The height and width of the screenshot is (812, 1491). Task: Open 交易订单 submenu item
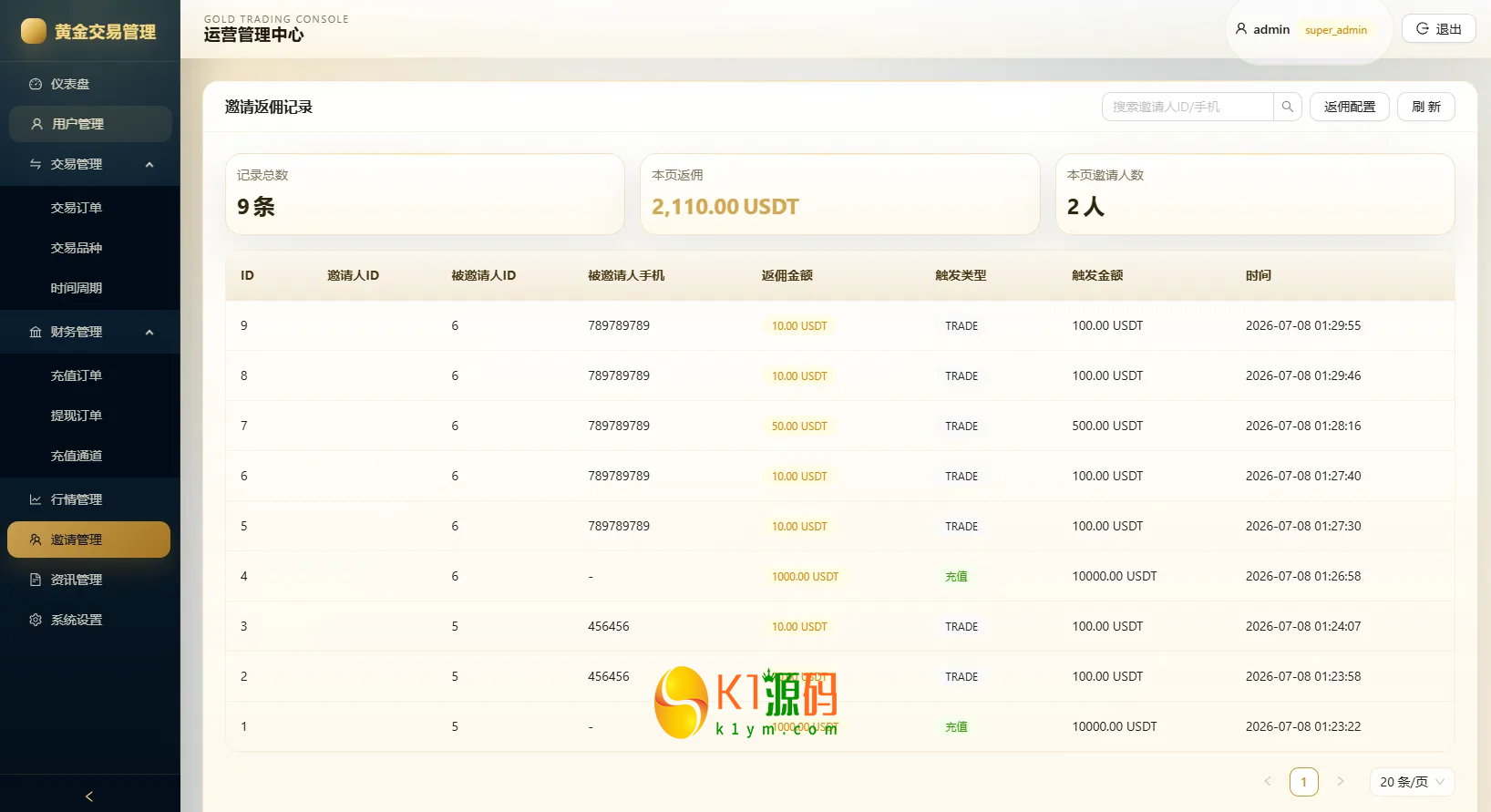point(90,208)
